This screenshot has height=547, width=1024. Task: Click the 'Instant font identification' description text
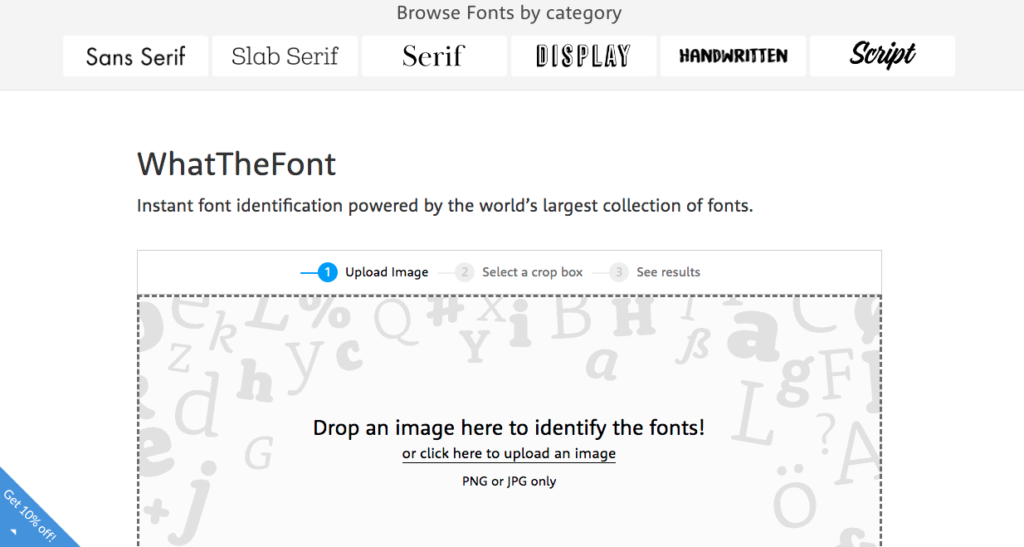coord(444,207)
